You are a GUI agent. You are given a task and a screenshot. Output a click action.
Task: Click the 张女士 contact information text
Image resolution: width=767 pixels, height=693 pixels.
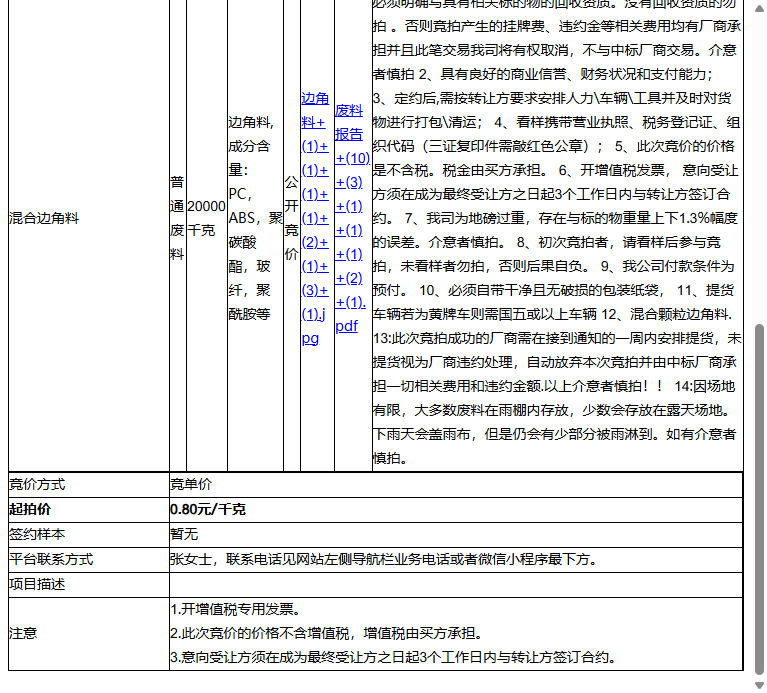pyautogui.click(x=384, y=559)
